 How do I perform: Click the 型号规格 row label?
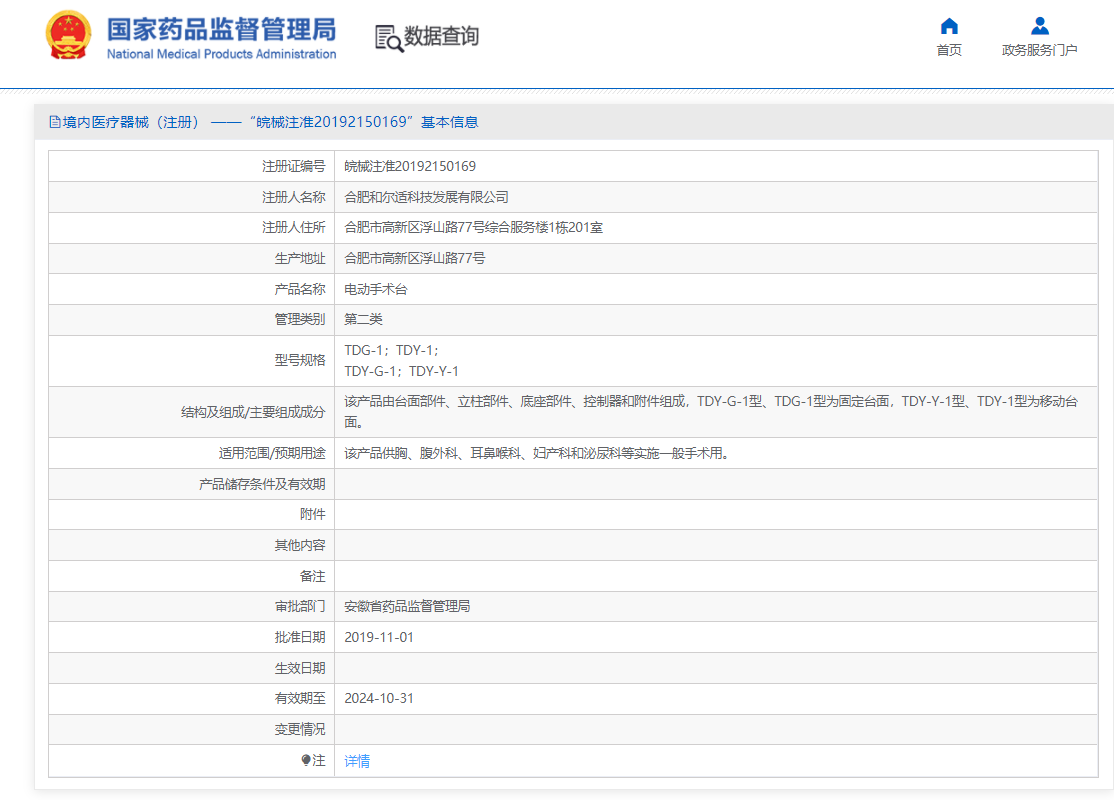point(300,360)
